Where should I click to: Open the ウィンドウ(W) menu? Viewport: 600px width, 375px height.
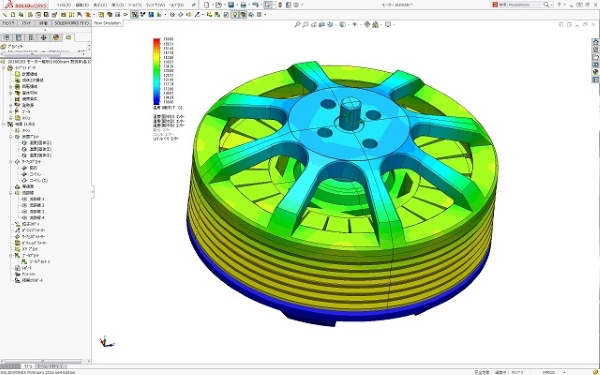click(x=155, y=5)
